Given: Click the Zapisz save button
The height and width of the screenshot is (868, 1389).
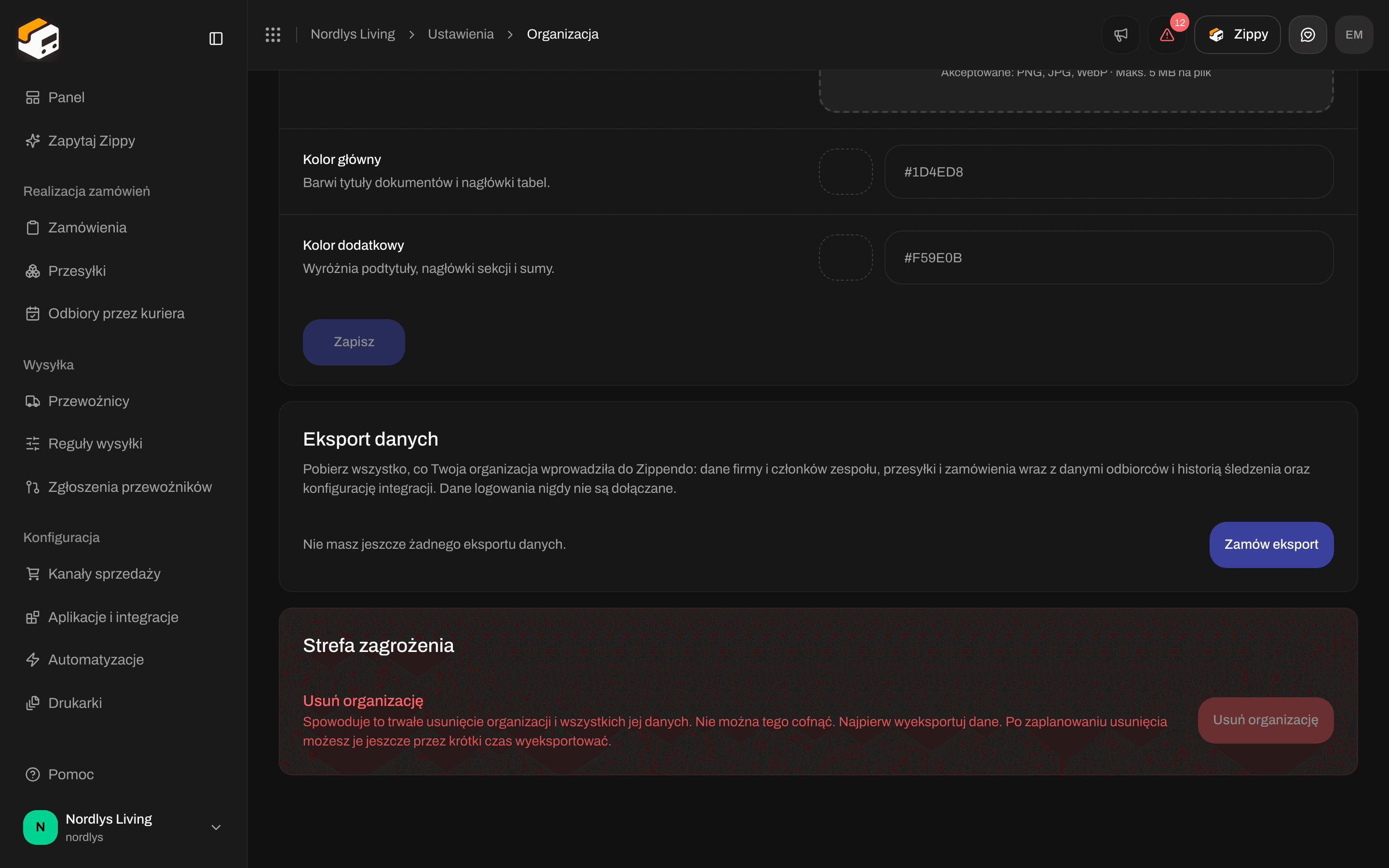Looking at the screenshot, I should tap(354, 342).
